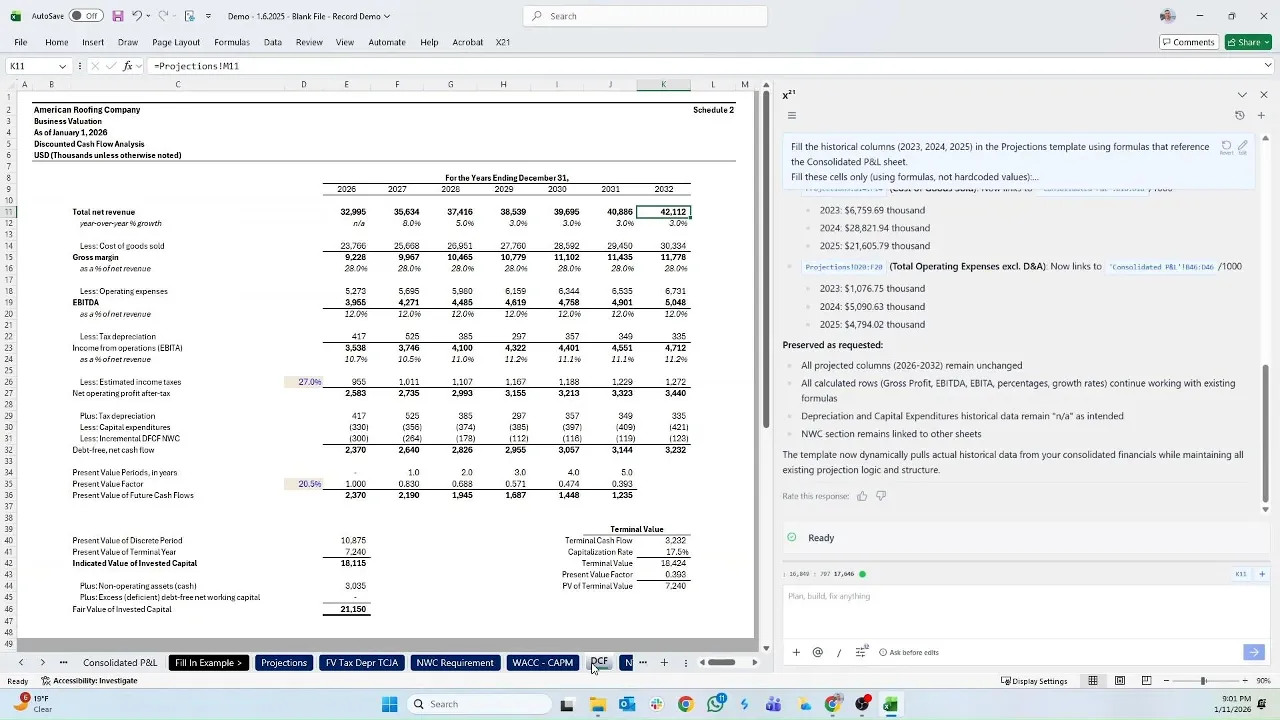Screen dimensions: 1280x720
Task: Open the File menu
Action: [20, 42]
